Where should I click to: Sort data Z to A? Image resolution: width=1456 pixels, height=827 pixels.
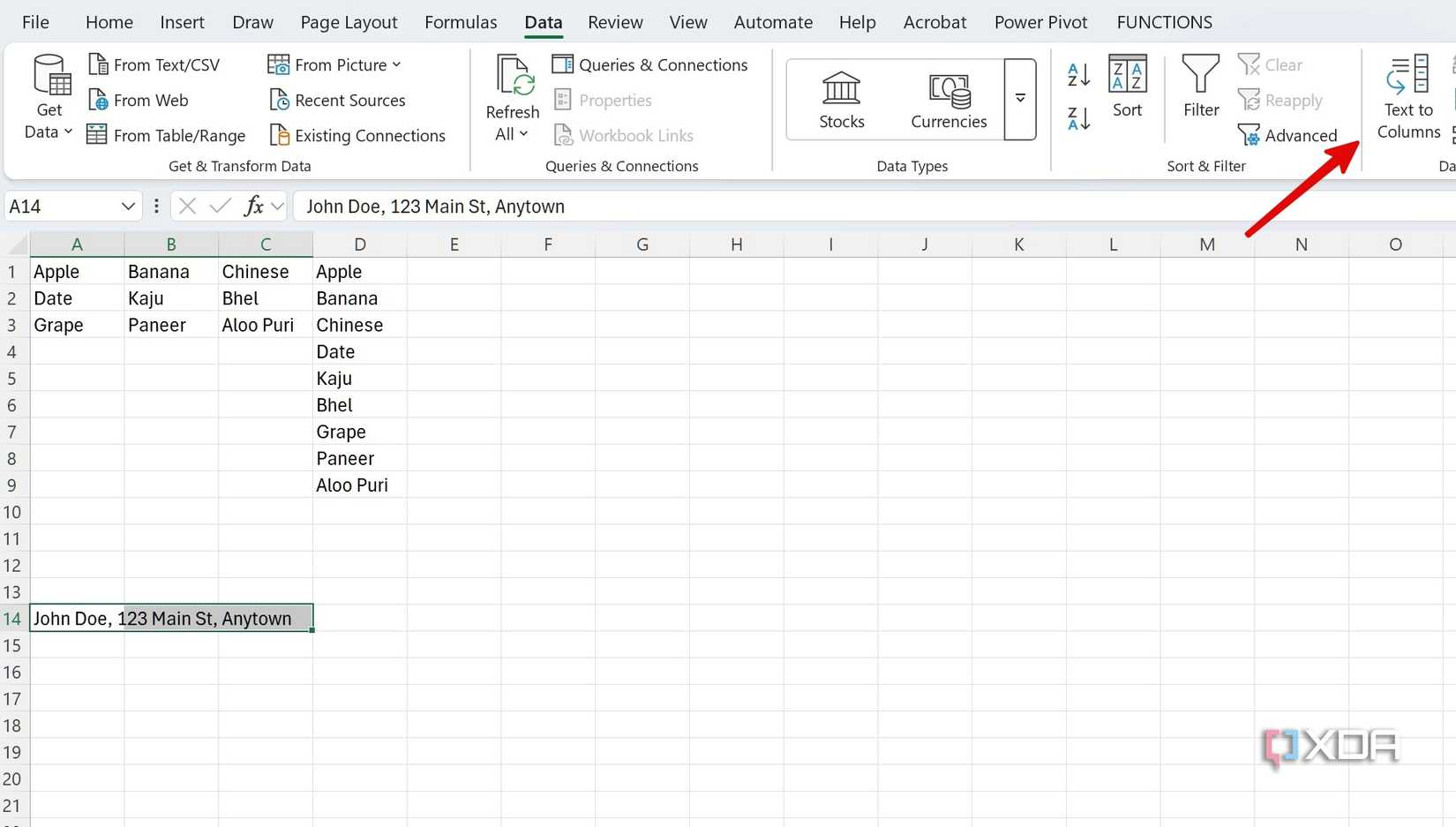coord(1077,117)
